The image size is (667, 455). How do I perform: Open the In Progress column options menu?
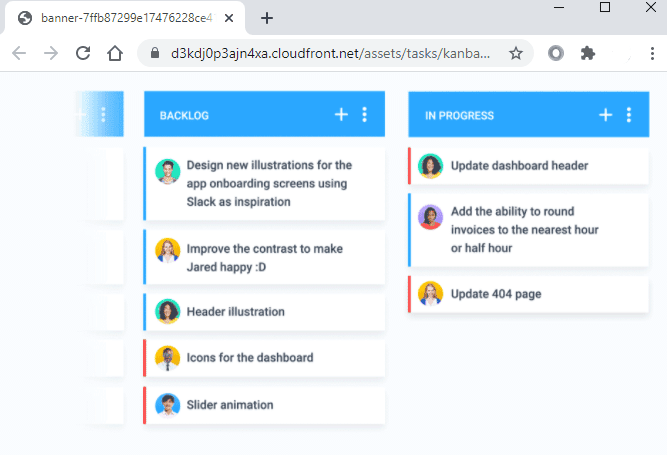[x=629, y=115]
